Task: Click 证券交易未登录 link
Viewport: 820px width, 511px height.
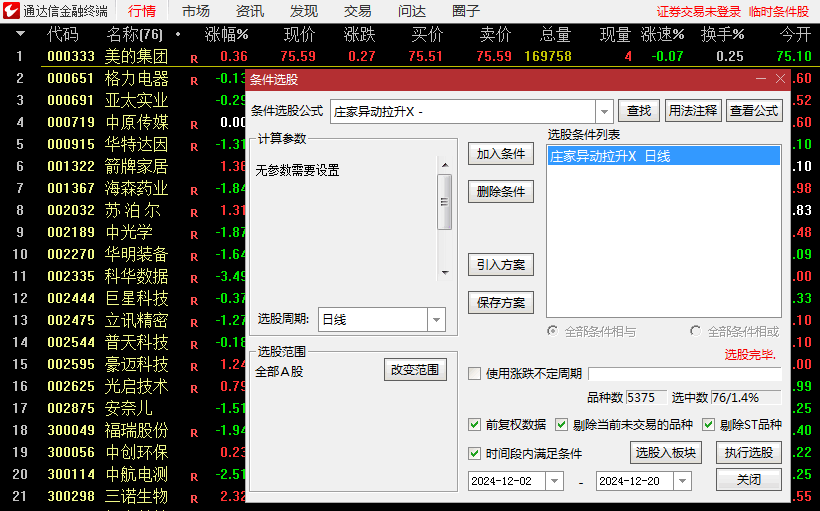Action: pyautogui.click(x=699, y=12)
